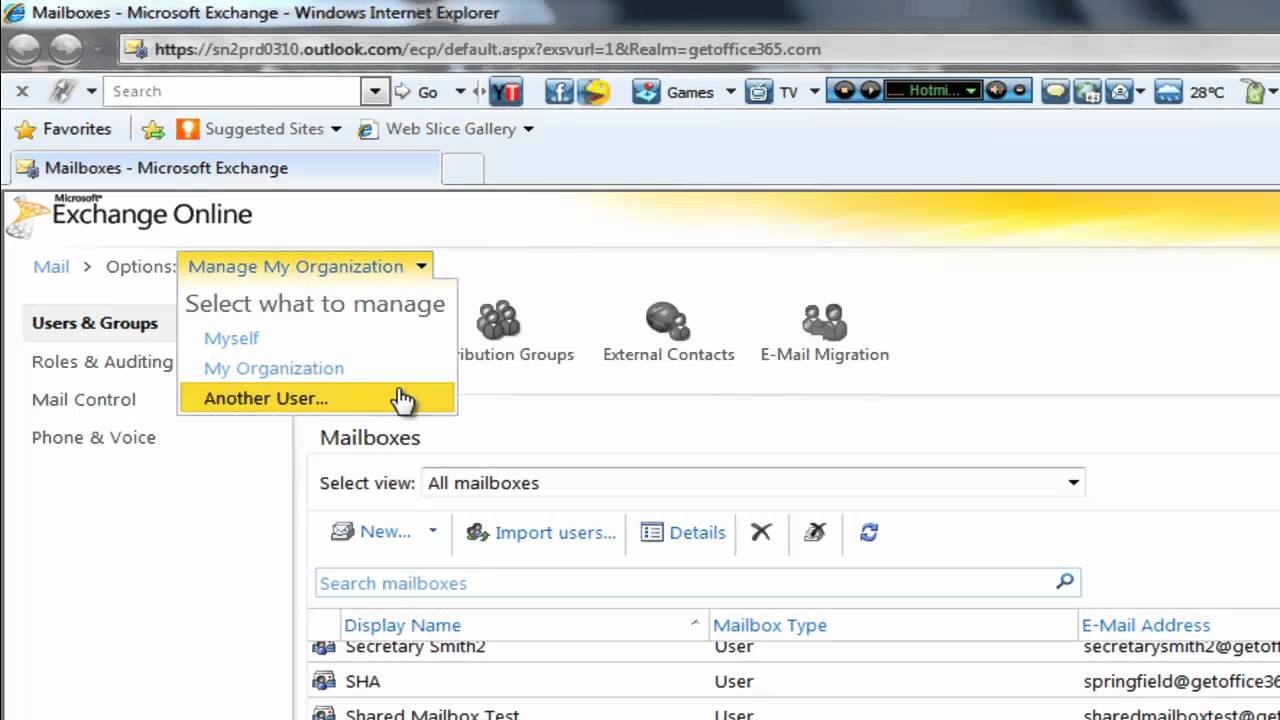Image resolution: width=1280 pixels, height=720 pixels.
Task: Select the SHA mailbox name
Action: 363,681
